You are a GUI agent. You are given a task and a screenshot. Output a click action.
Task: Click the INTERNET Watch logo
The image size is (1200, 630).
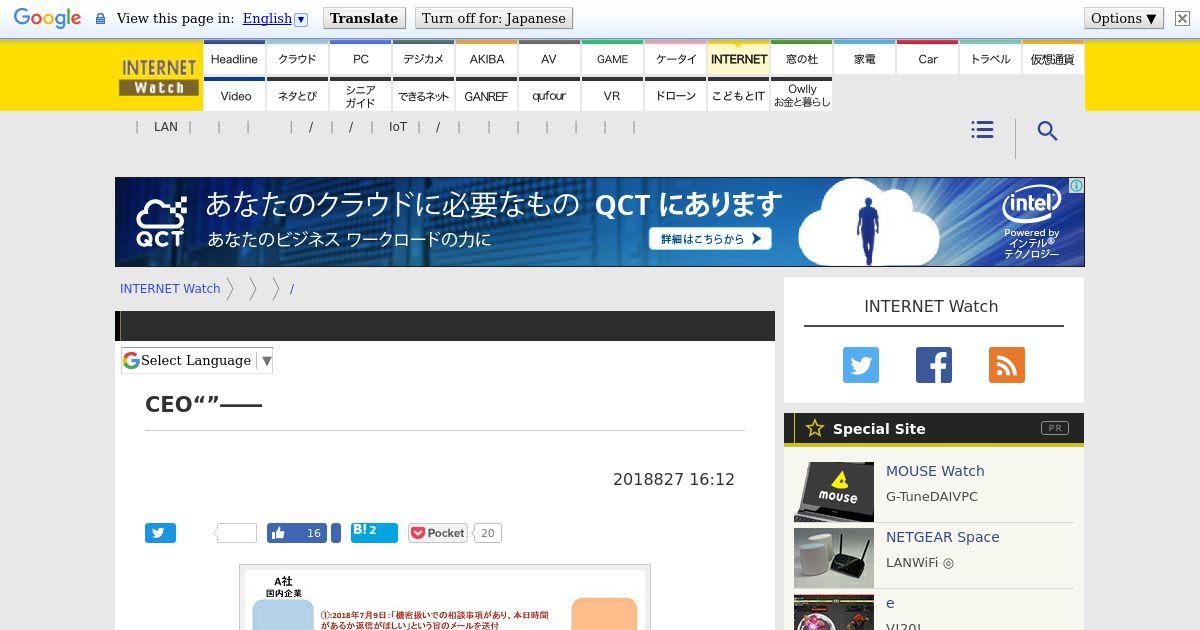pos(159,77)
